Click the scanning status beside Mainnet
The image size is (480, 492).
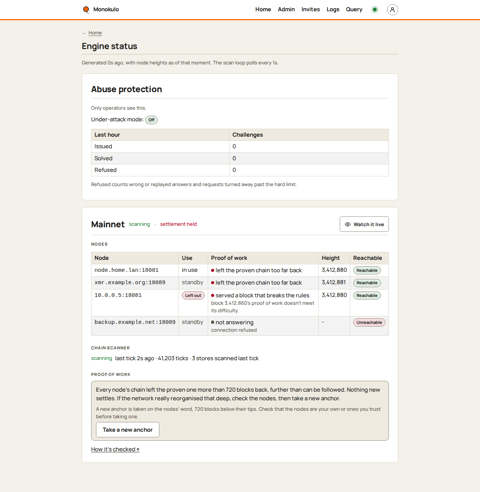(139, 224)
